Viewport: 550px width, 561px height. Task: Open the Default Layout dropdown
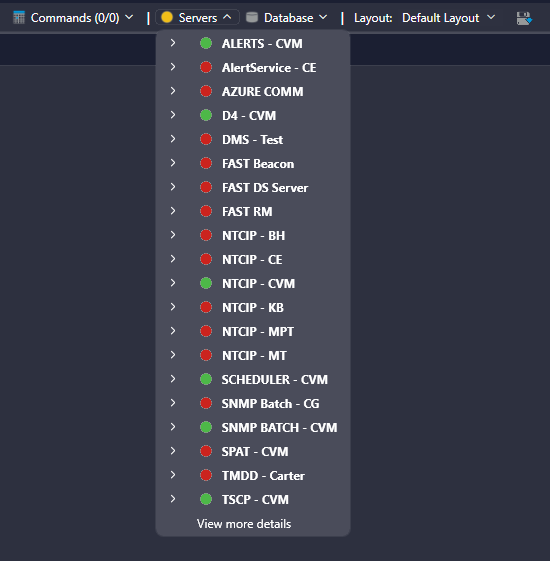pyautogui.click(x=448, y=18)
